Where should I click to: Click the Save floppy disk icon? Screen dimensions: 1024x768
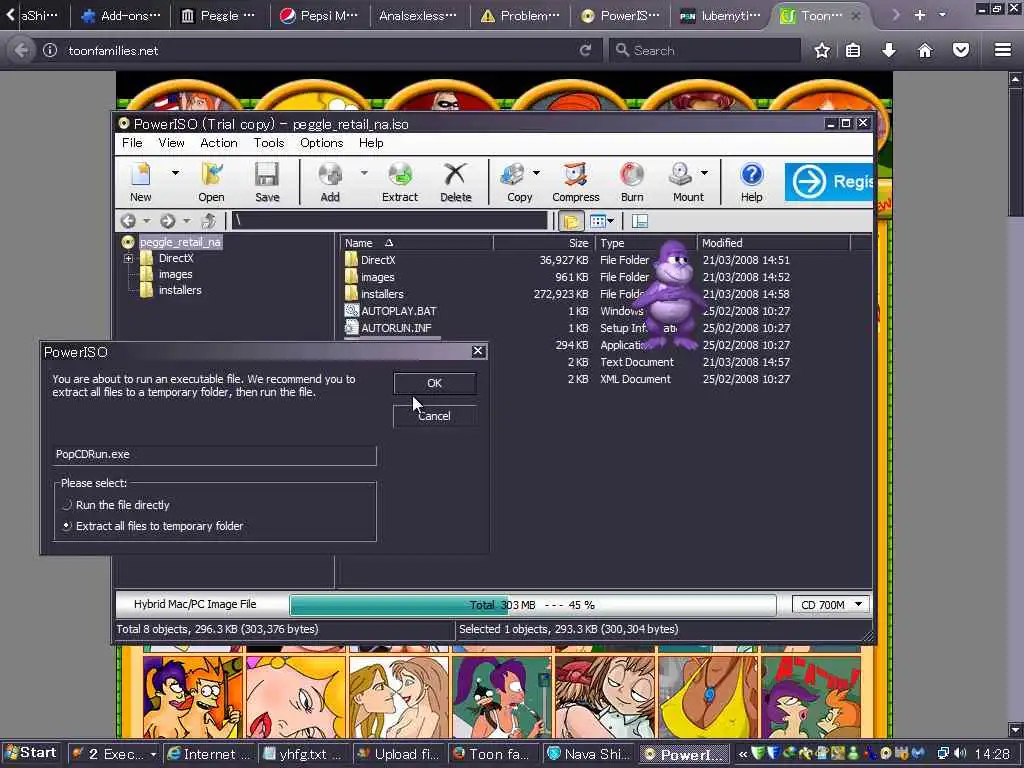[267, 182]
